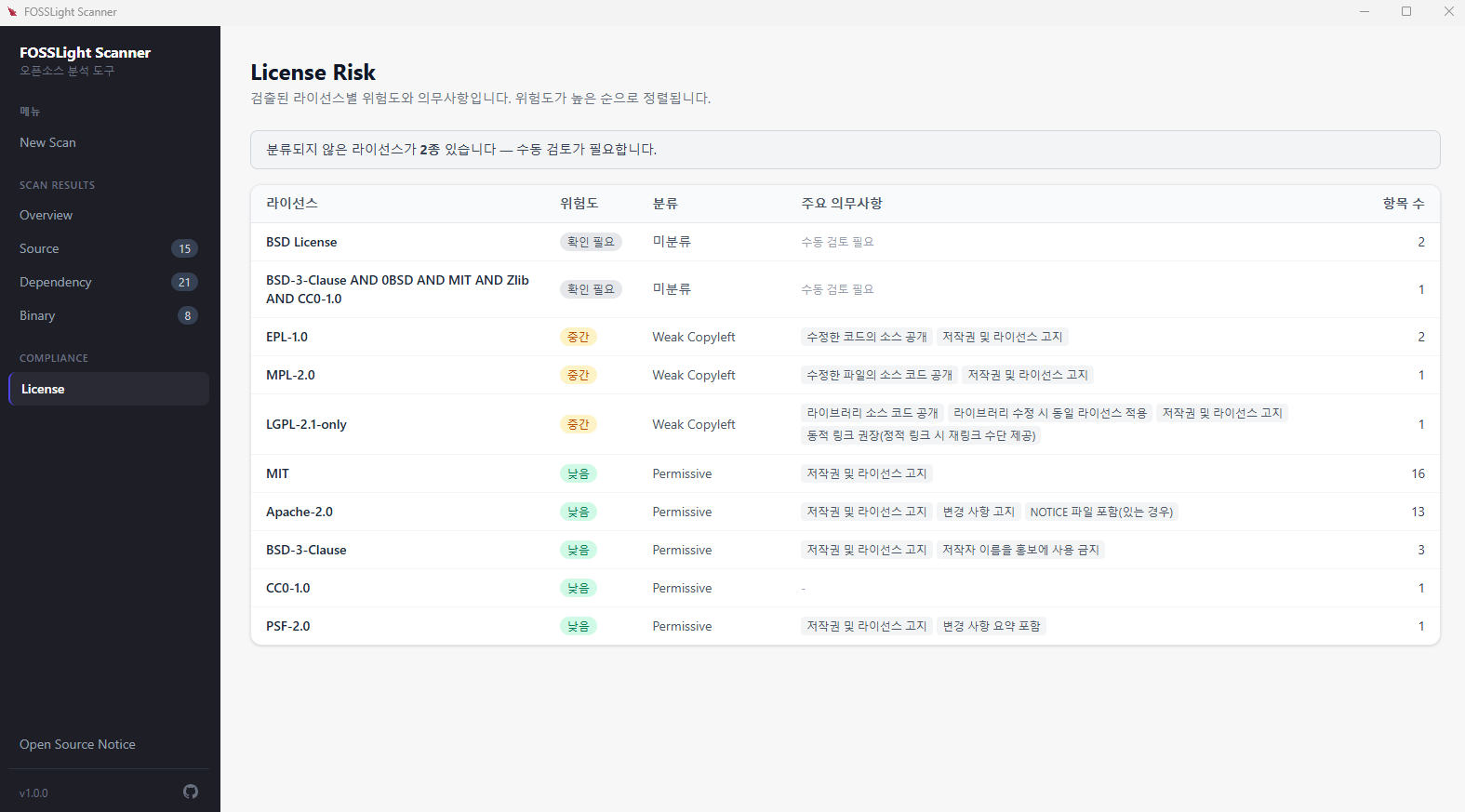This screenshot has height=812, width=1465.
Task: Select the License compliance page
Action: 109,389
